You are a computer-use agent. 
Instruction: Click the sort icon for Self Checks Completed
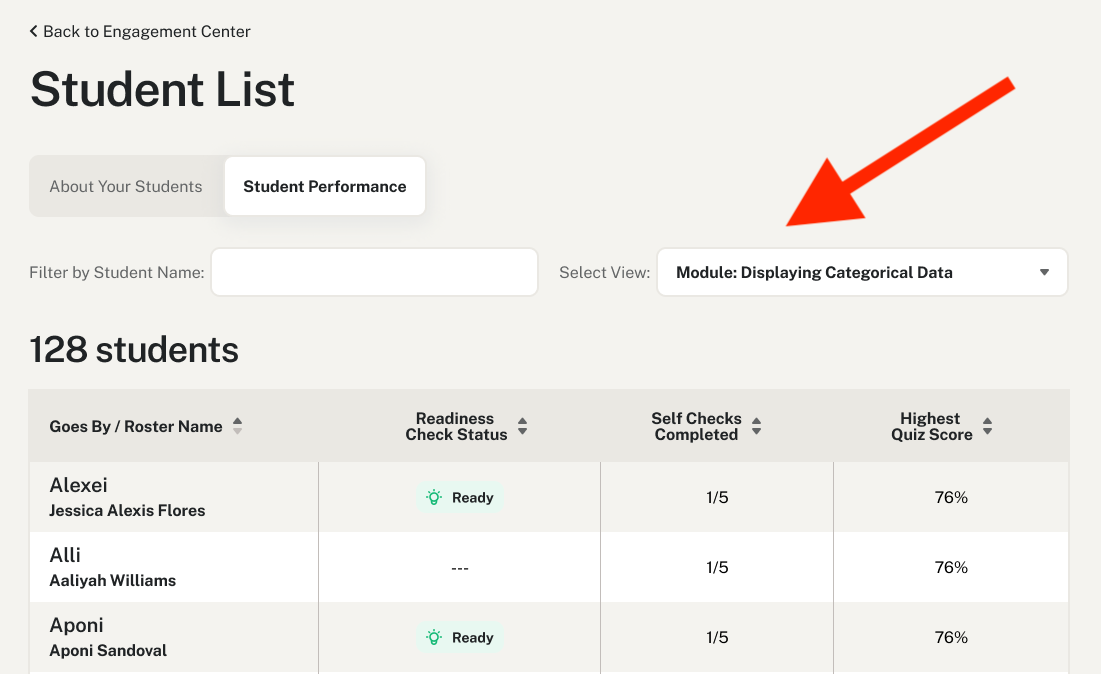(x=757, y=425)
